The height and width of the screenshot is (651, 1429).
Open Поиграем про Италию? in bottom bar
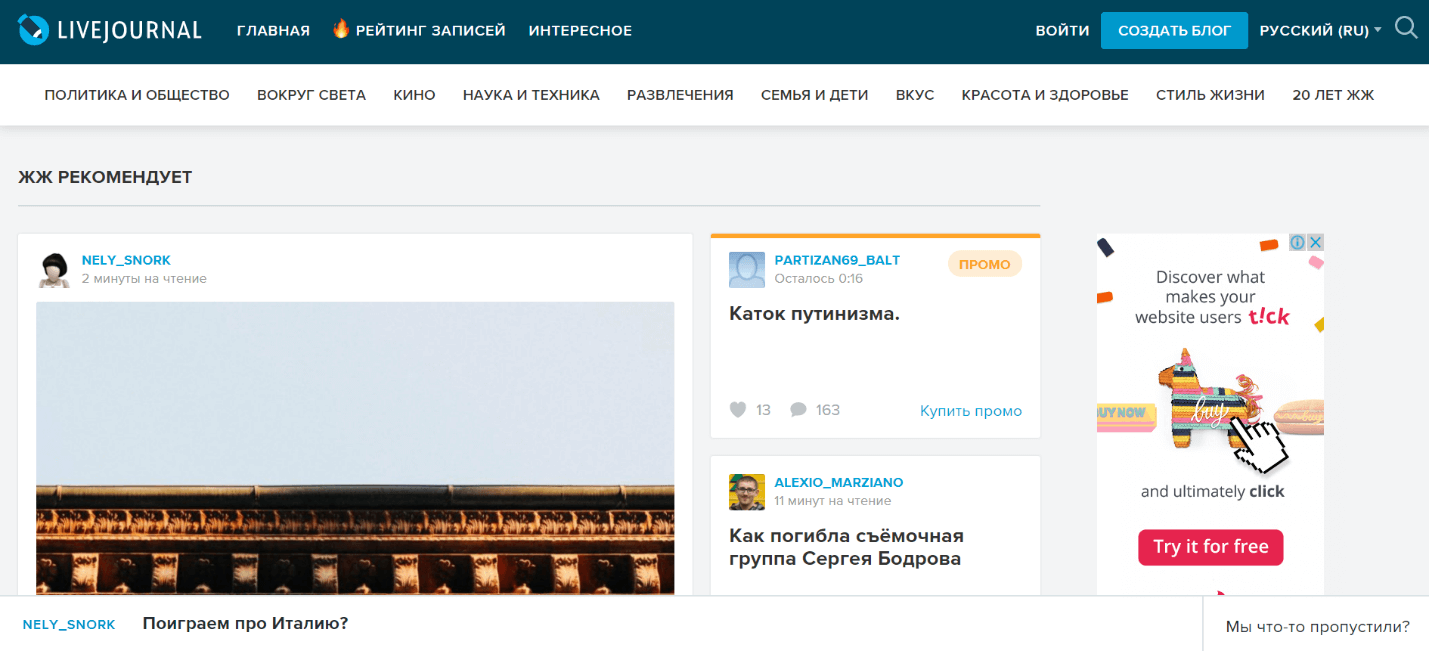coord(245,624)
